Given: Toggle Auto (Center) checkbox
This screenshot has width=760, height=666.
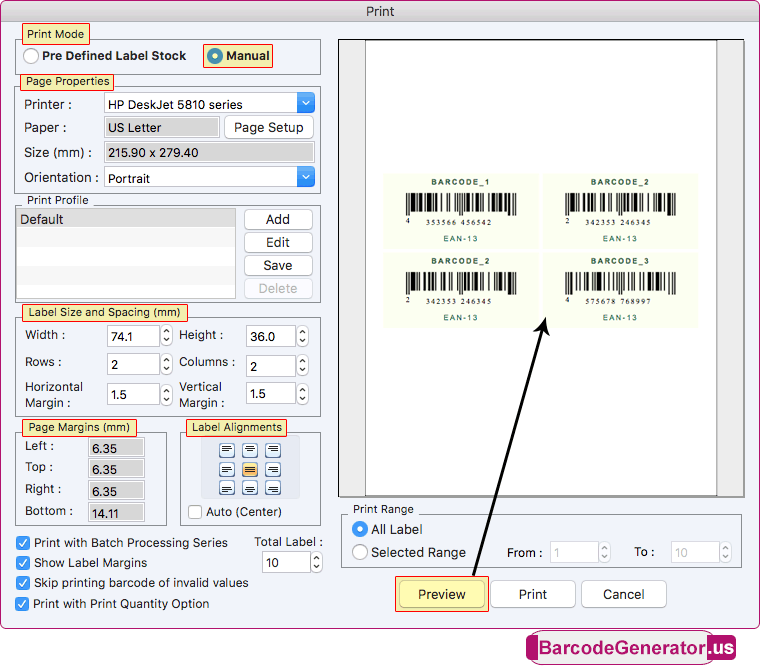Looking at the screenshot, I should point(195,512).
